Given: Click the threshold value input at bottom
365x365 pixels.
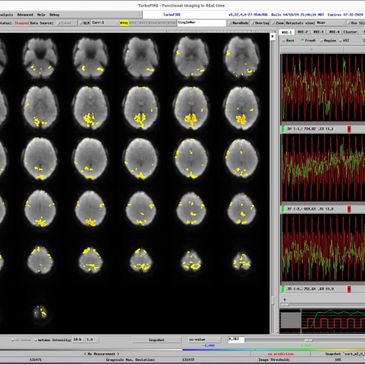Looking at the screenshot, I should point(236,340).
